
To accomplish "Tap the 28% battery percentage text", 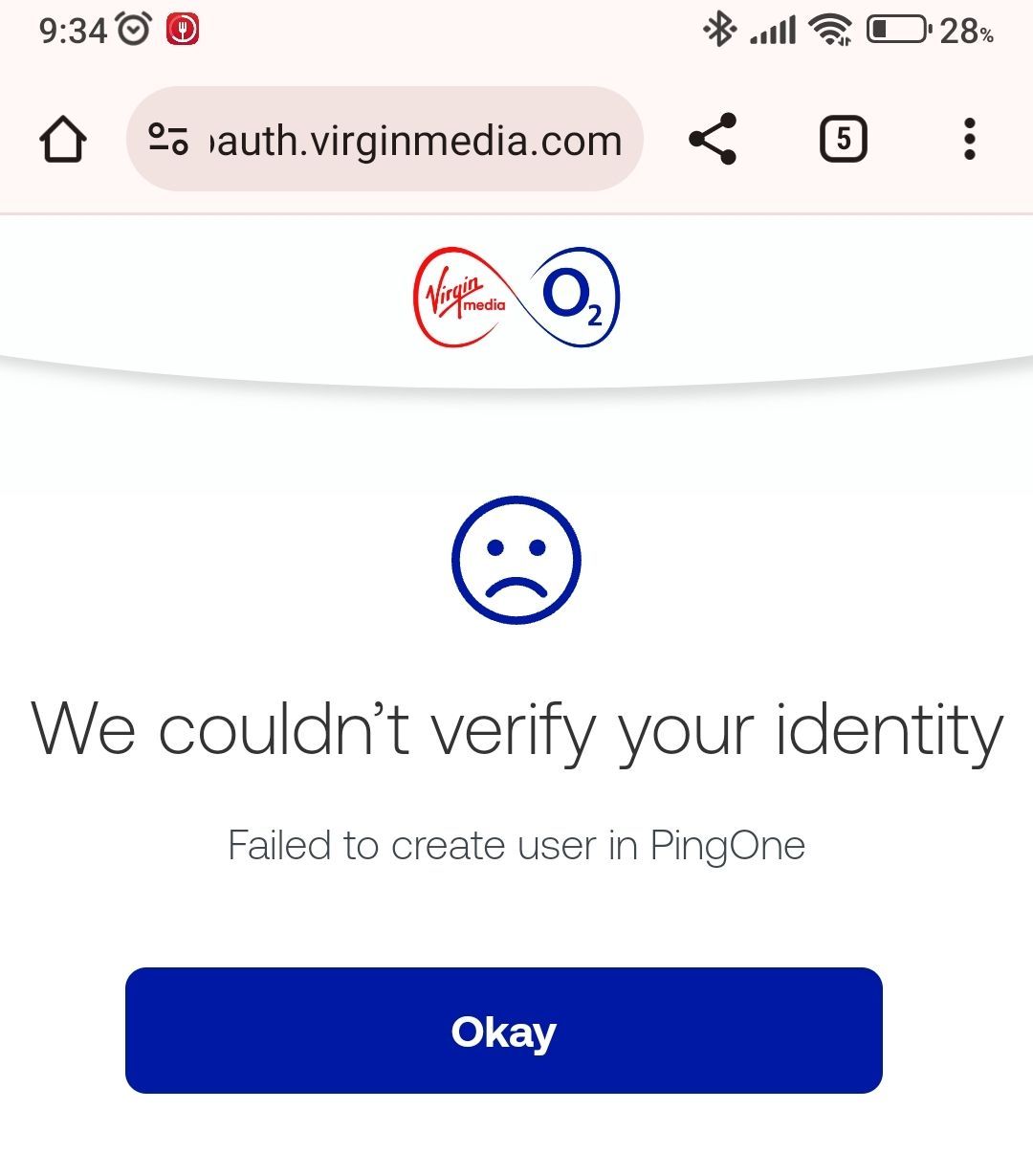I will [x=967, y=31].
